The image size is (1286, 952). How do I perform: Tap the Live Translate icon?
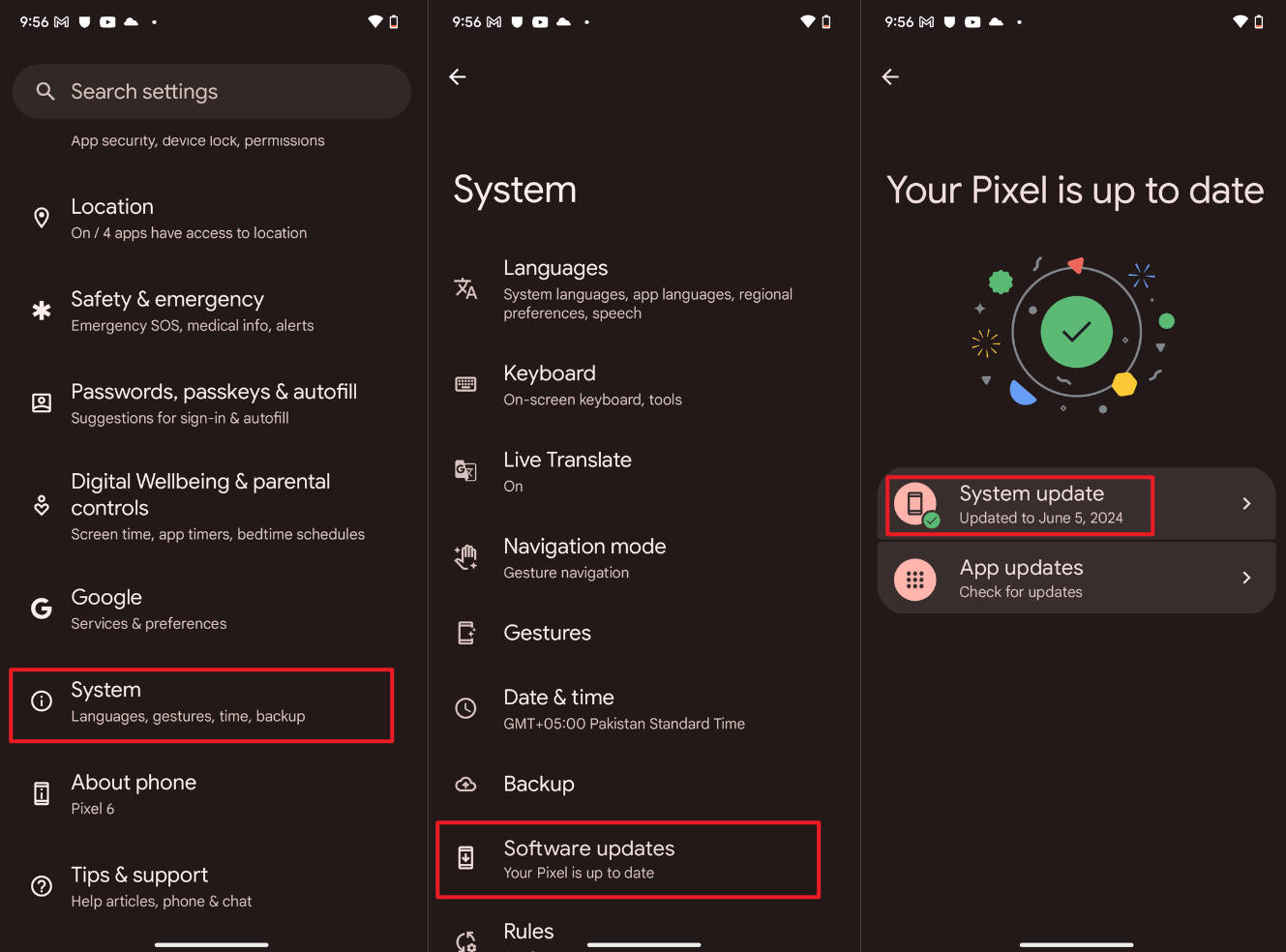pos(465,471)
